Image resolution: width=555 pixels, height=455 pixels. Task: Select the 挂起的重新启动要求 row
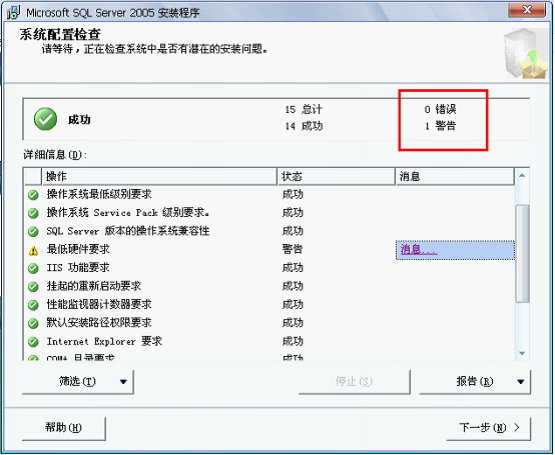270,286
